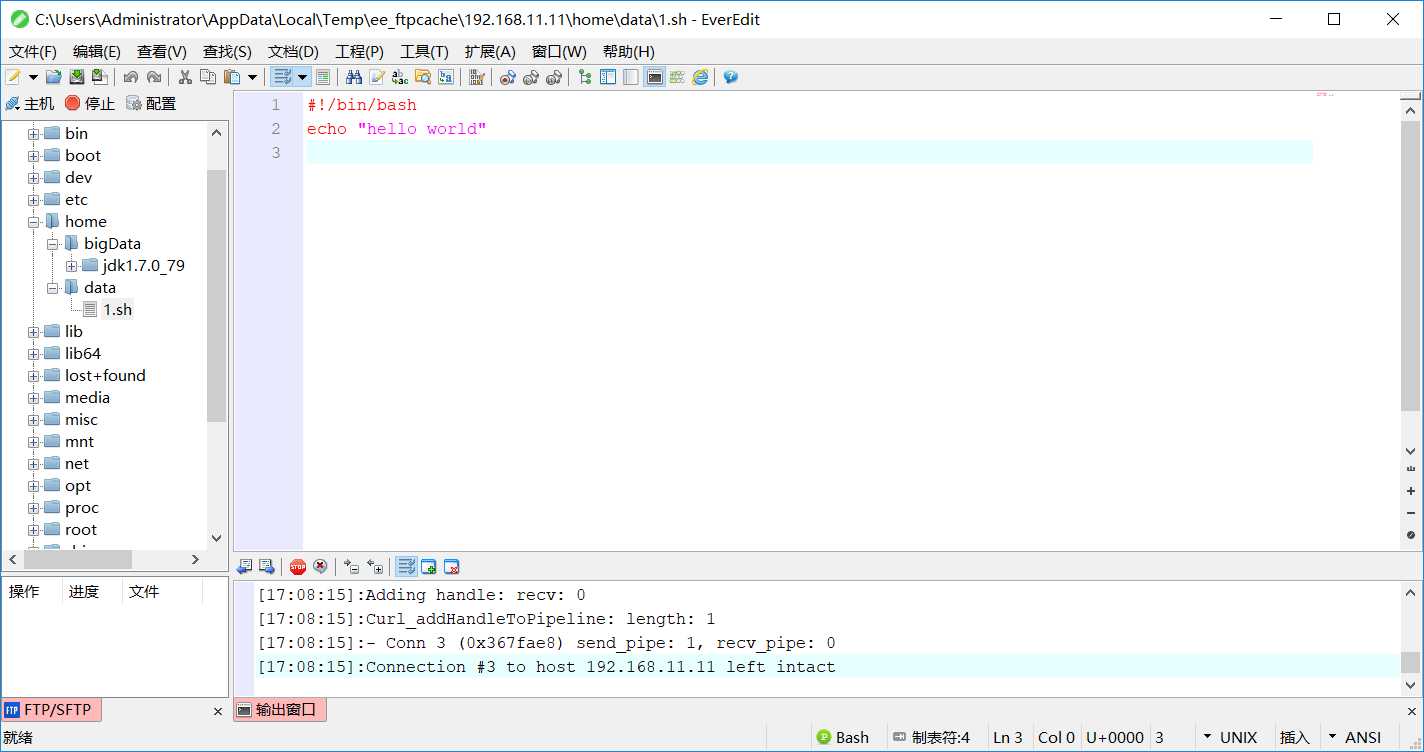Open the 查找(S) menu
Screen dimensions: 1424x752
[x=227, y=51]
